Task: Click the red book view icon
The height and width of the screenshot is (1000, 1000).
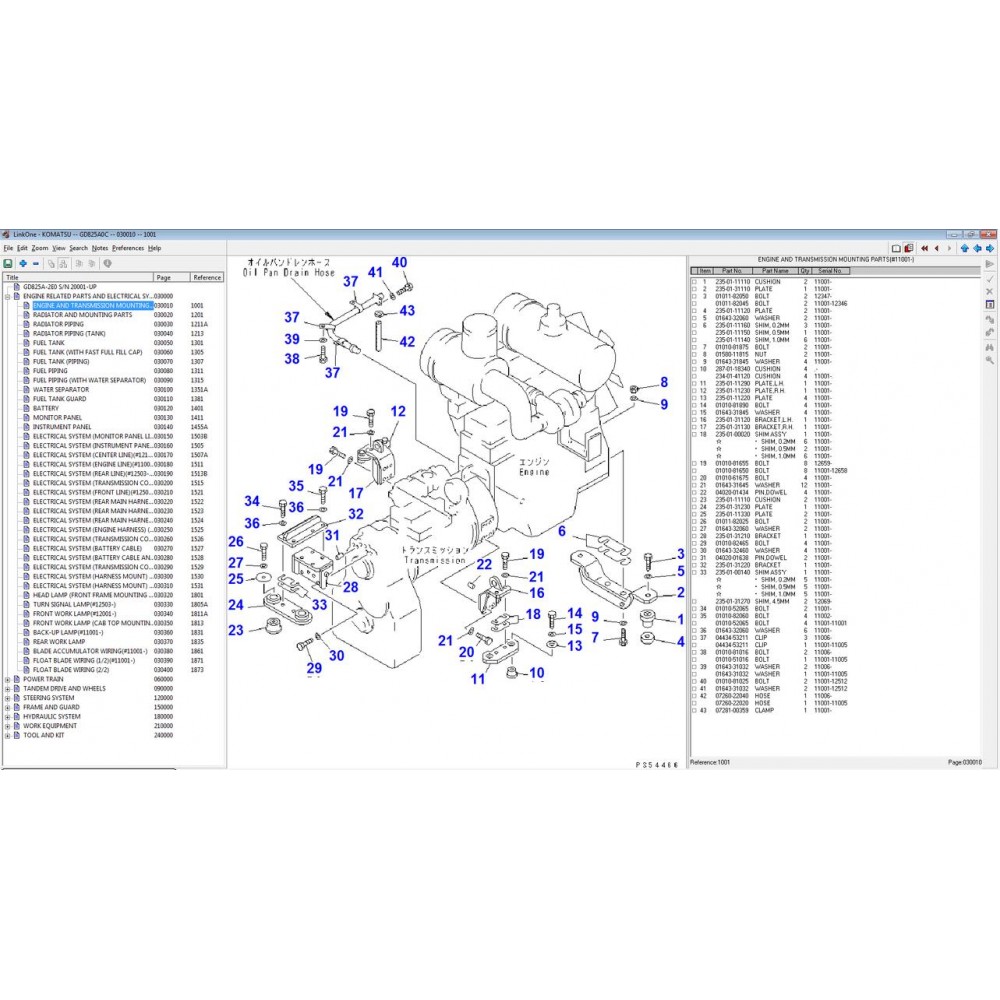Action: 909,249
